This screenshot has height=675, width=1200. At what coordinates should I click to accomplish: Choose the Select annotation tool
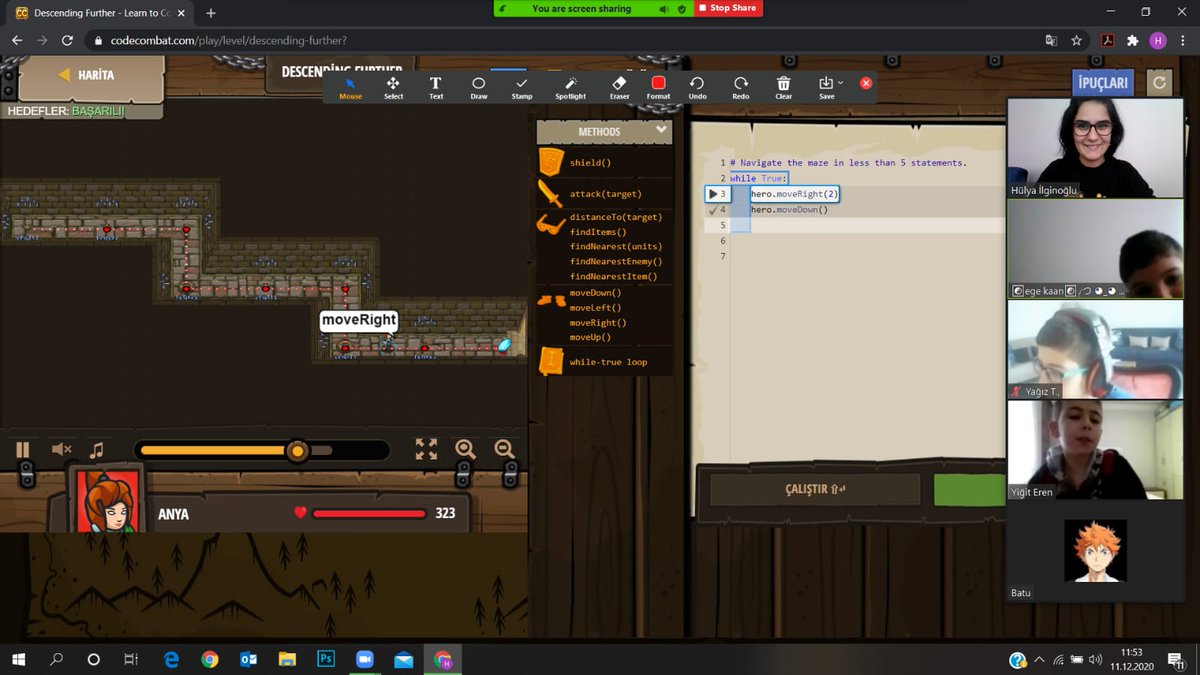coord(393,88)
